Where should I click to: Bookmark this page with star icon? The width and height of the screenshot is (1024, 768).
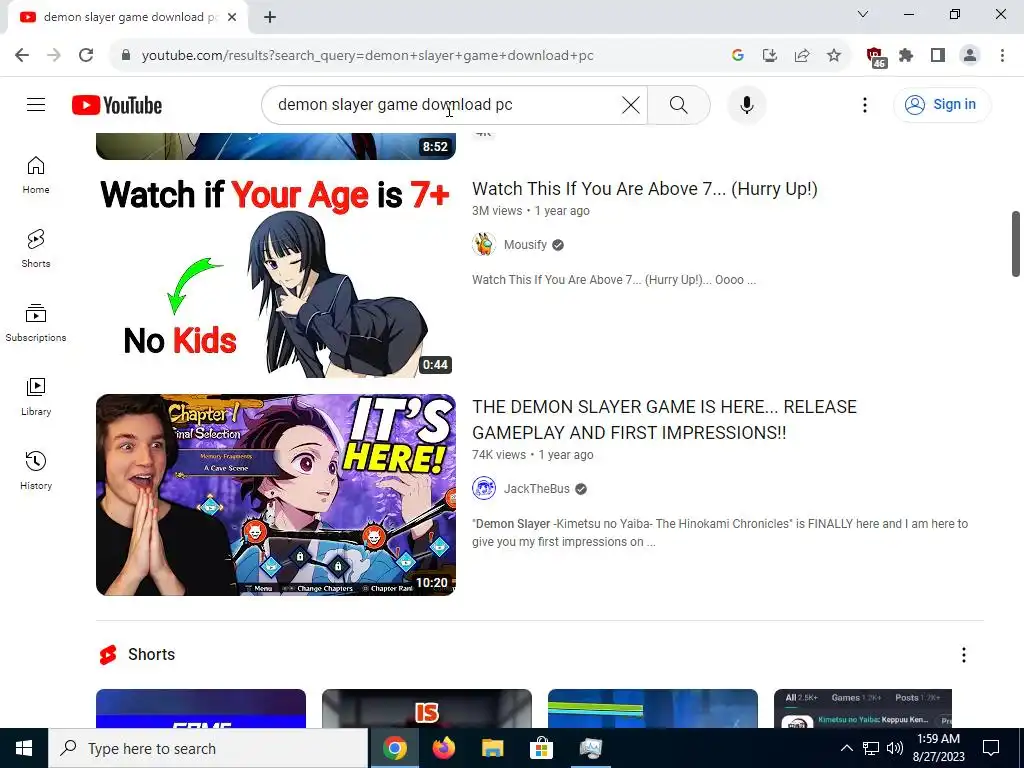click(834, 55)
